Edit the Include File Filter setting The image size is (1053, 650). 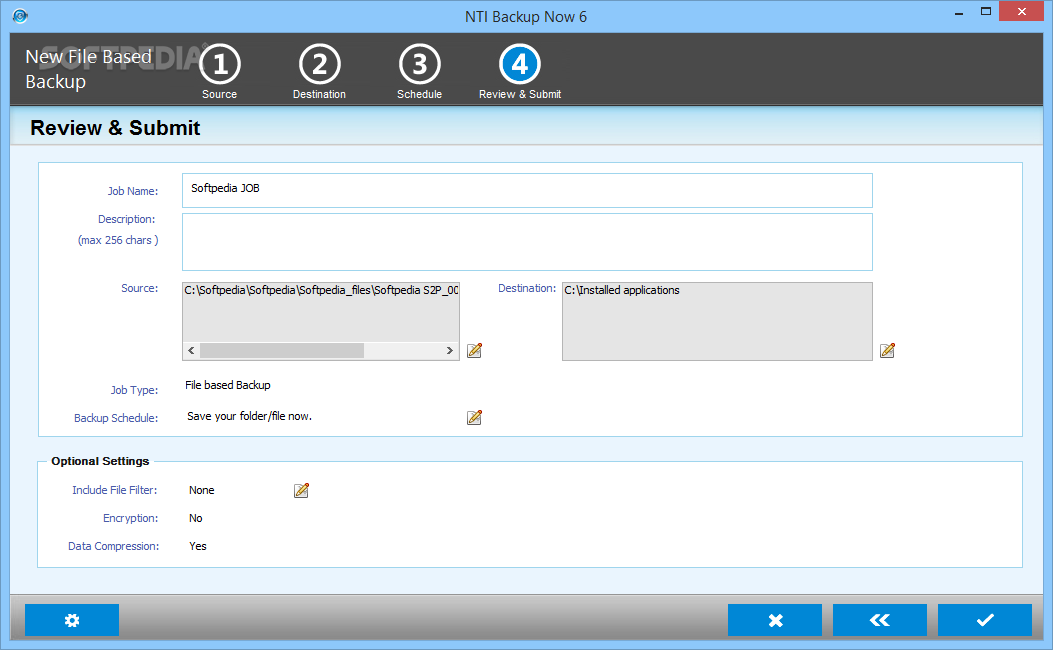tap(302, 491)
